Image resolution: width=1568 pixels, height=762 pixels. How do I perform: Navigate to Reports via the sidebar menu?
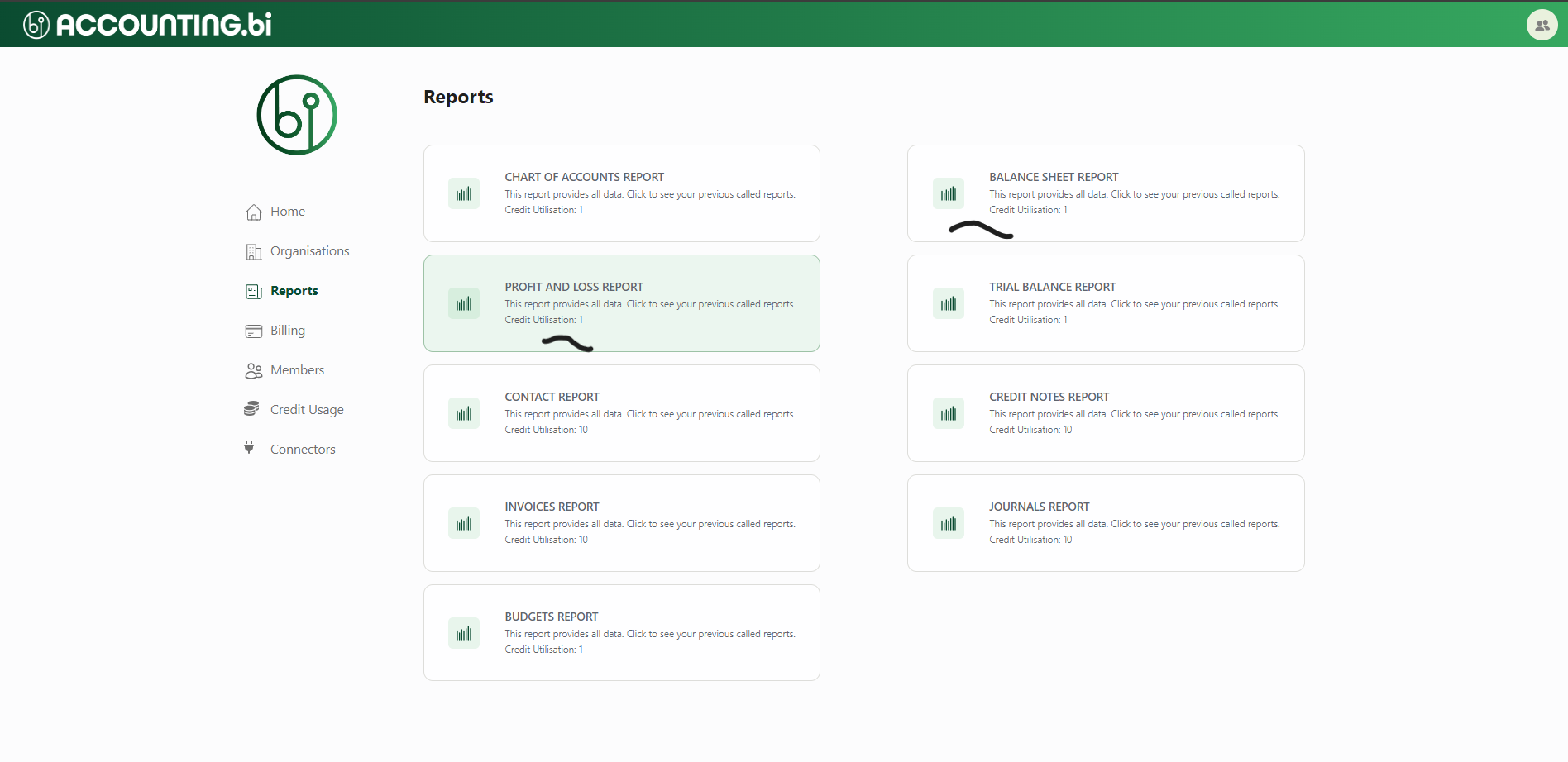(294, 291)
